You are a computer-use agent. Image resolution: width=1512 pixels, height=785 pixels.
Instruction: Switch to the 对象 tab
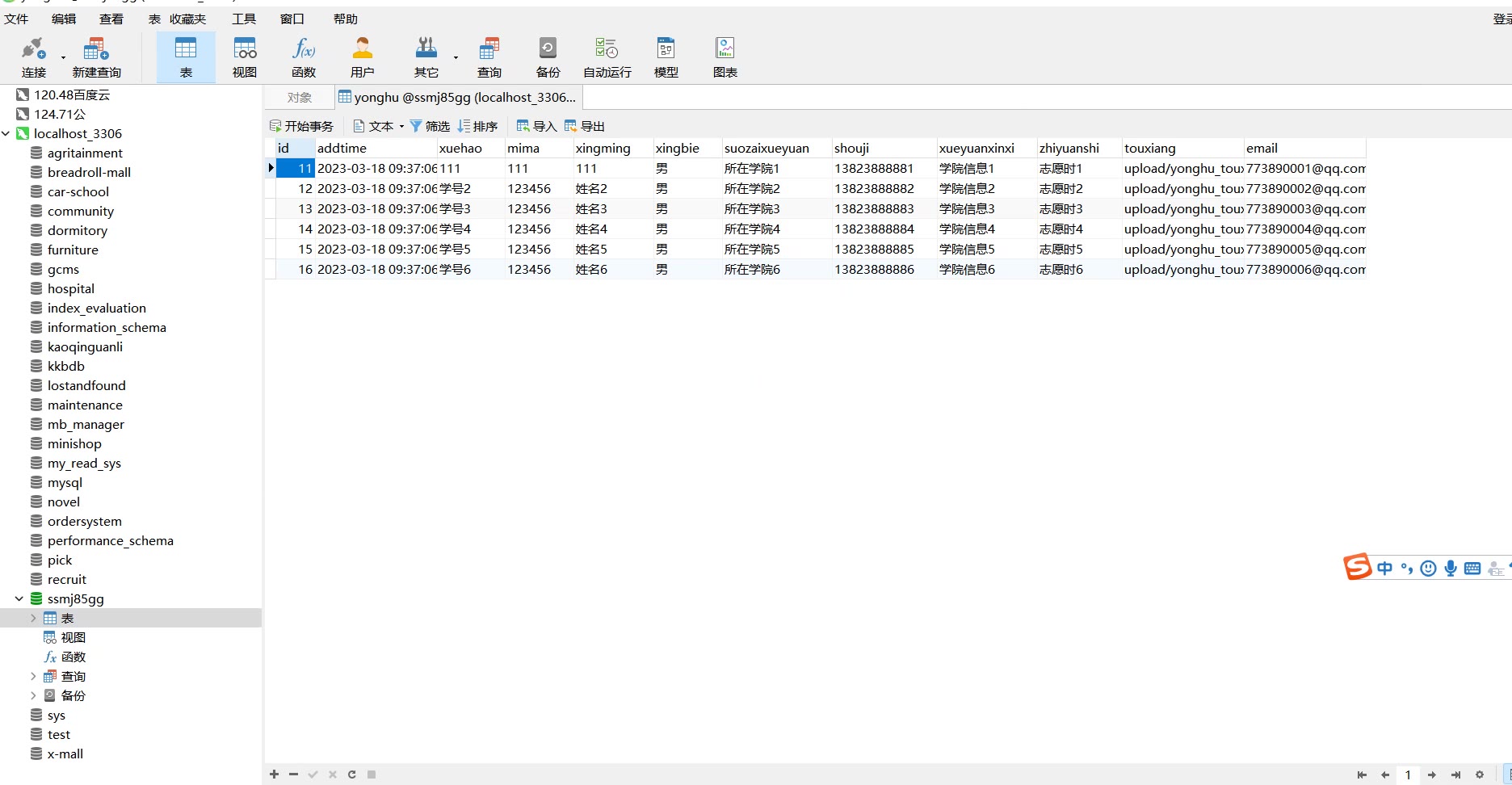pyautogui.click(x=299, y=98)
